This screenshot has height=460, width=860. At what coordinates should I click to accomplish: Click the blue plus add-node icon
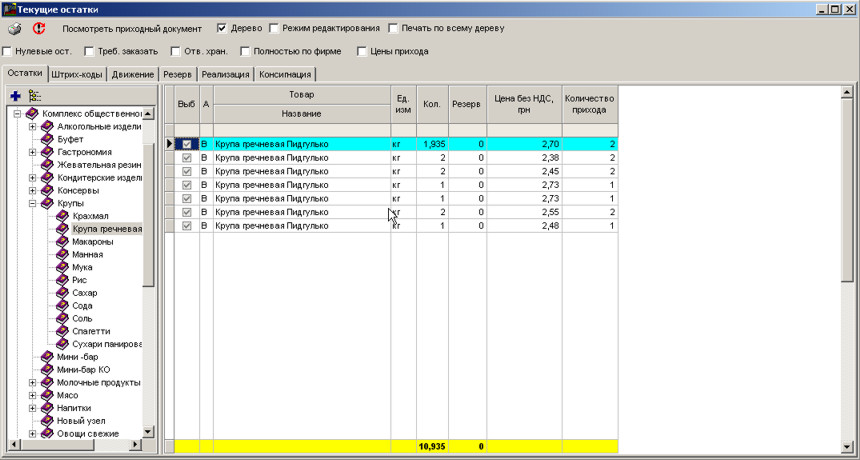point(15,96)
